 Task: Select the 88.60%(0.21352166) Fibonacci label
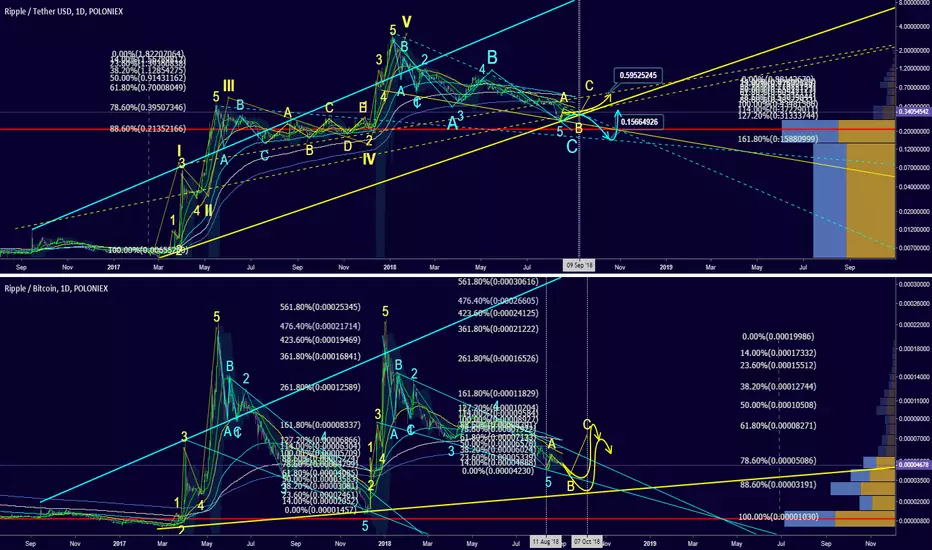[148, 128]
